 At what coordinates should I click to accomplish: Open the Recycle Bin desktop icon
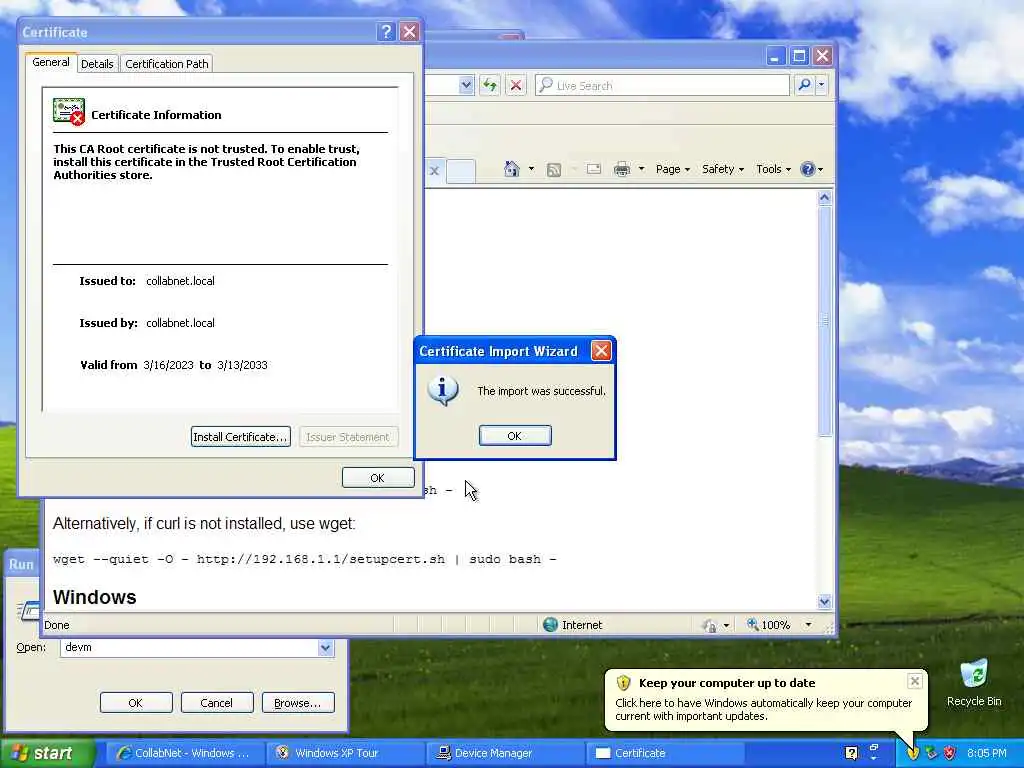[974, 682]
